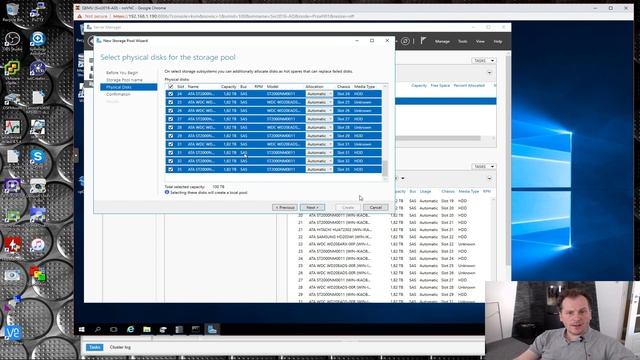Uncheck the disk in slot 27
The height and width of the screenshot is (360, 640).
171,119
